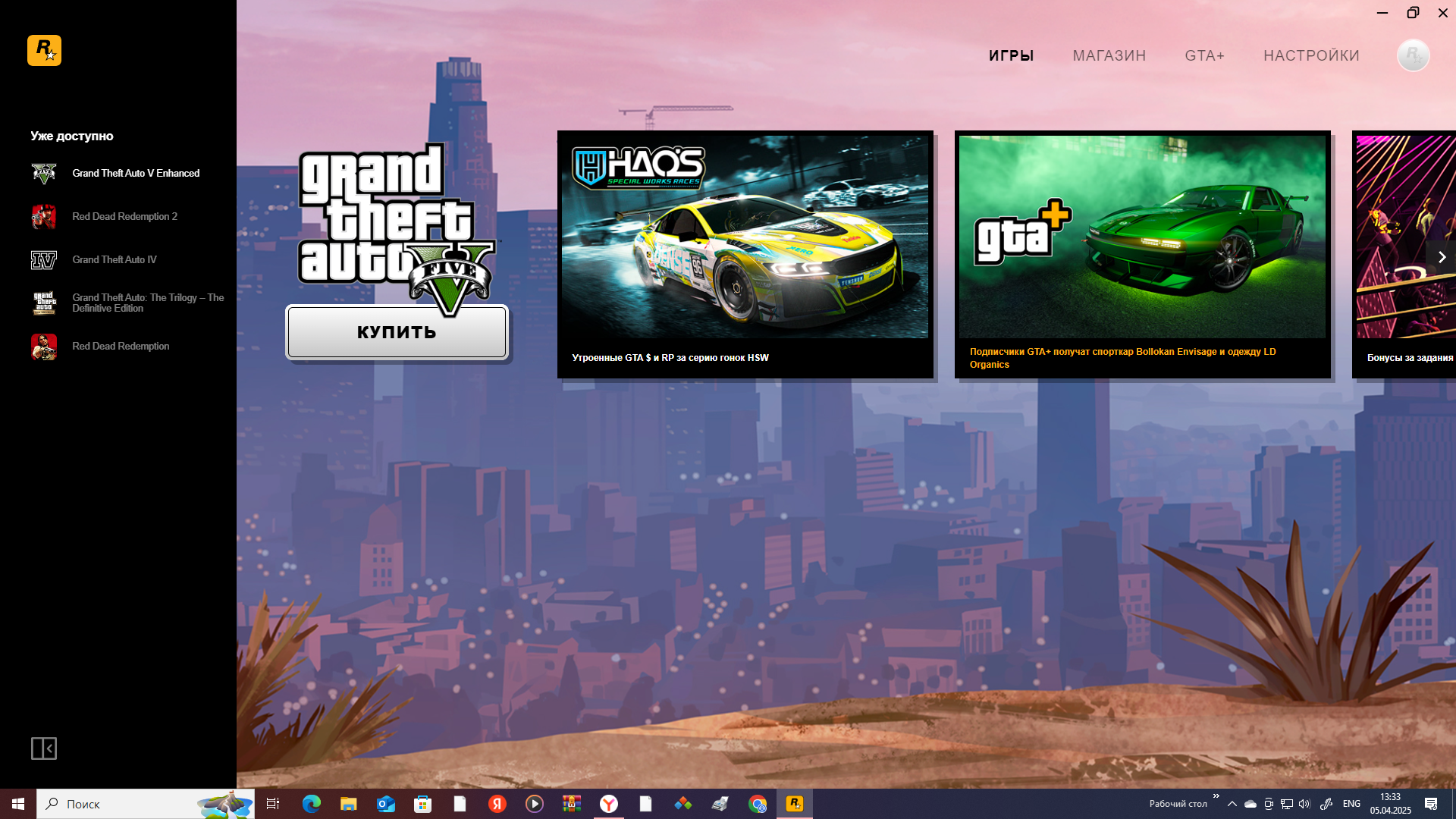Switch the ENG input language

1351,804
